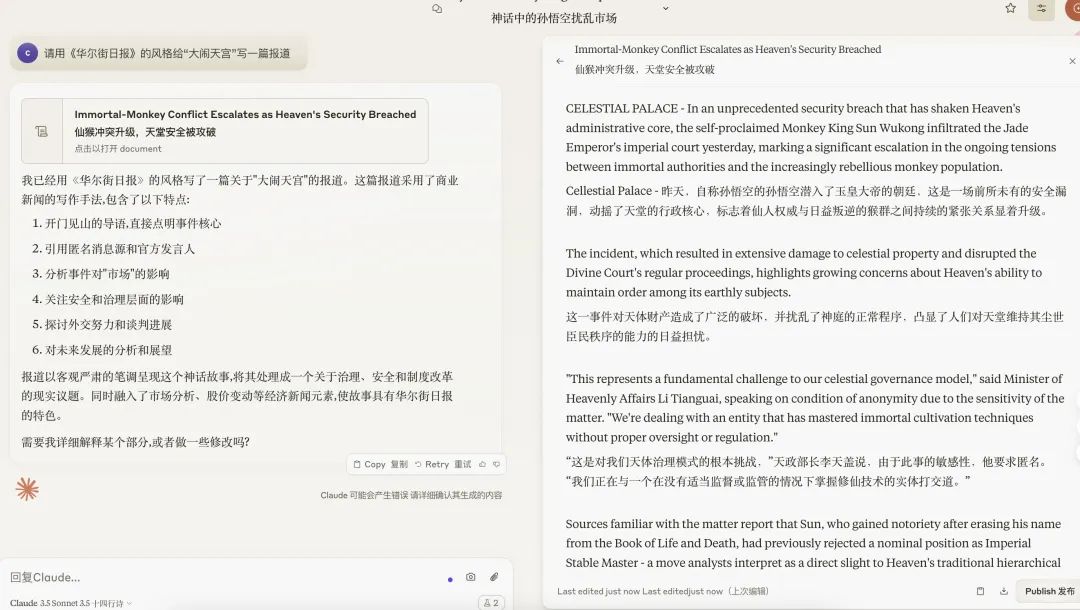1080x610 pixels.
Task: Star this conversation as favorite
Action: [1011, 8]
